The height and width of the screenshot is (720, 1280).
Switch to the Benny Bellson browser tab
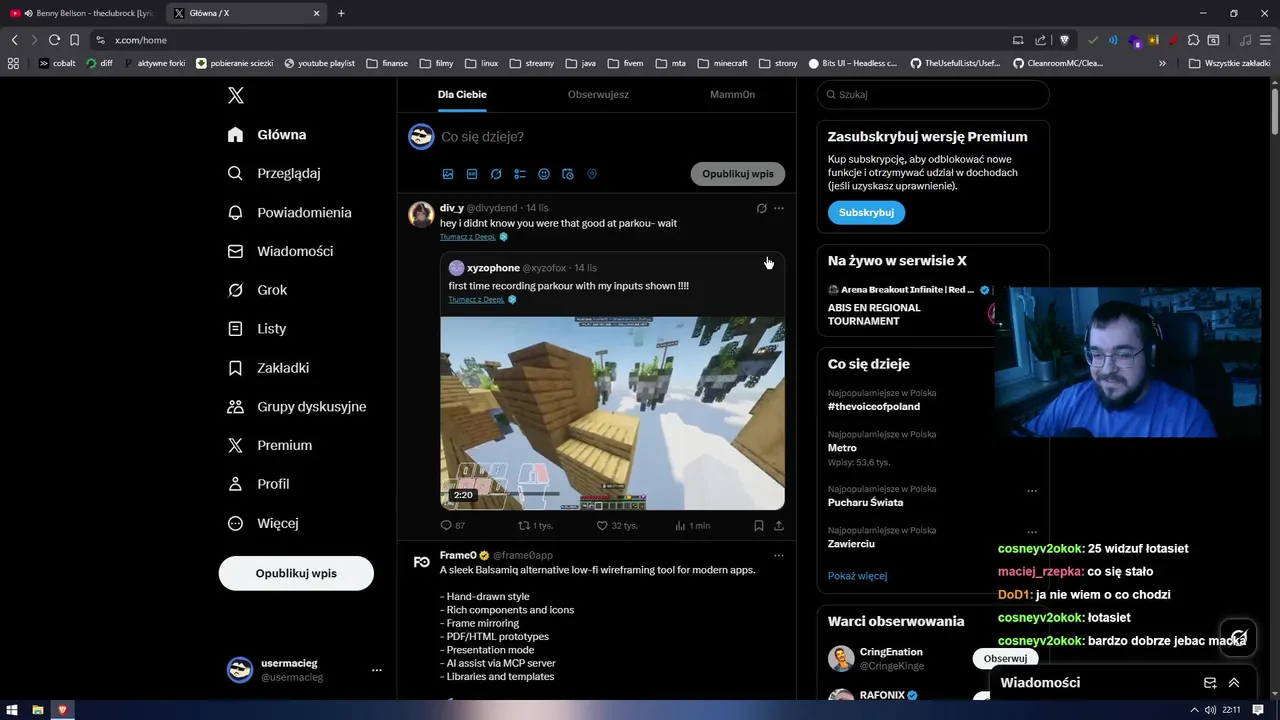(x=83, y=13)
